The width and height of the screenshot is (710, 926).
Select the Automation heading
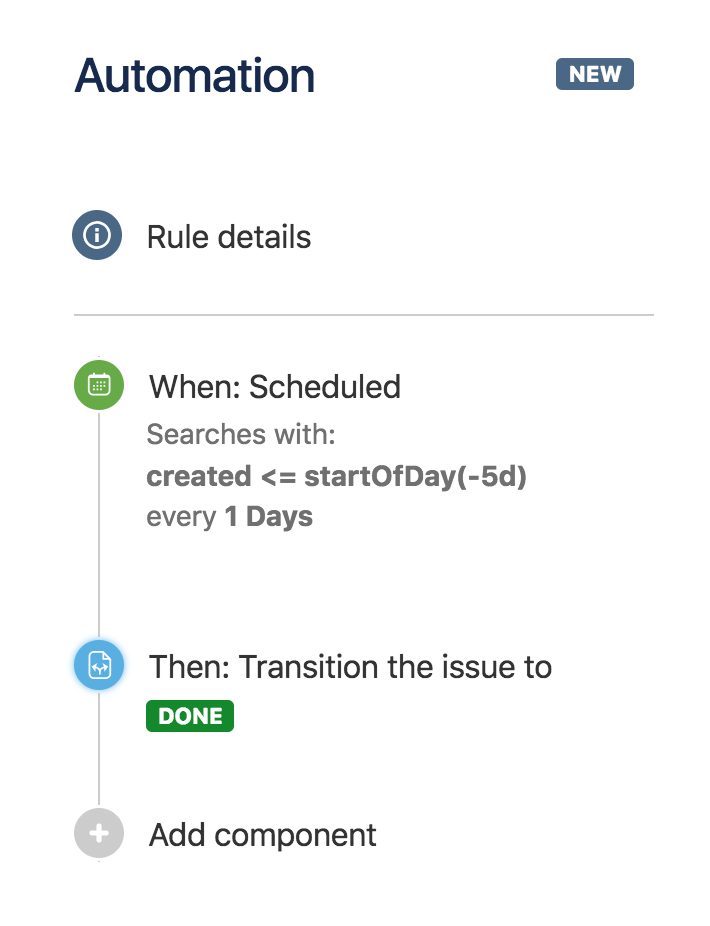click(191, 73)
